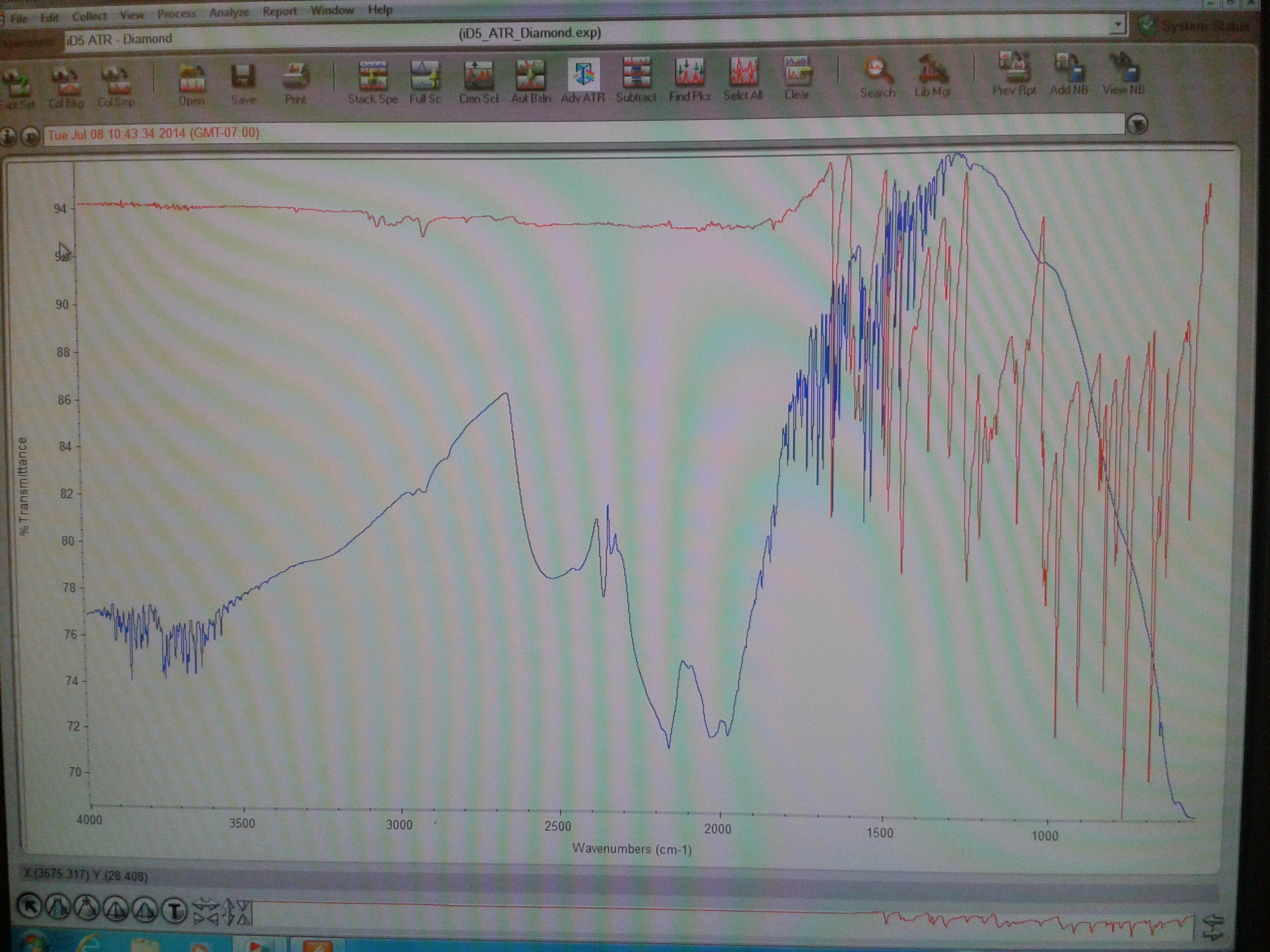Open the Analyze menu
This screenshot has height=952, width=1270.
coord(229,12)
